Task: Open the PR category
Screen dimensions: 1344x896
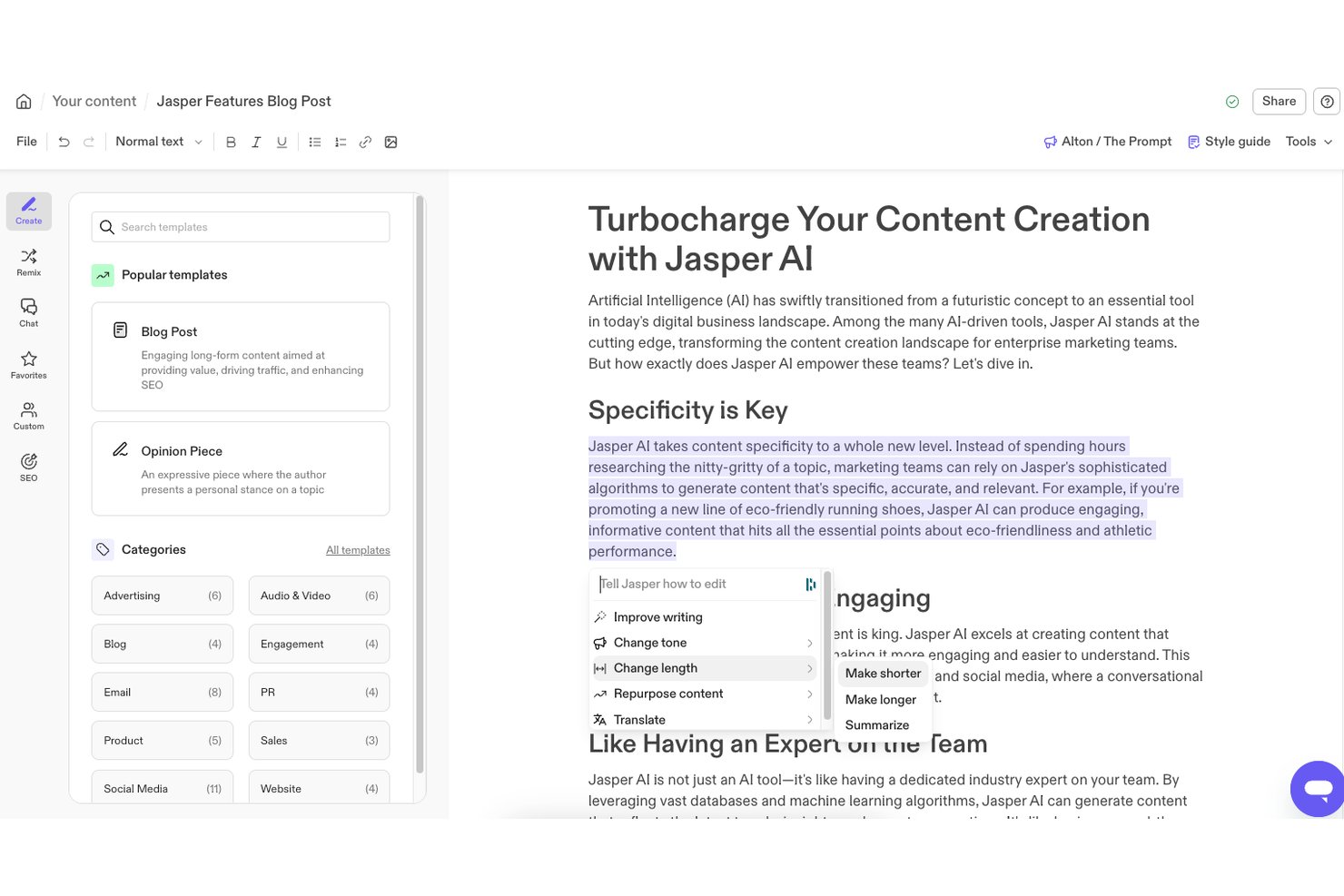Action: [320, 692]
